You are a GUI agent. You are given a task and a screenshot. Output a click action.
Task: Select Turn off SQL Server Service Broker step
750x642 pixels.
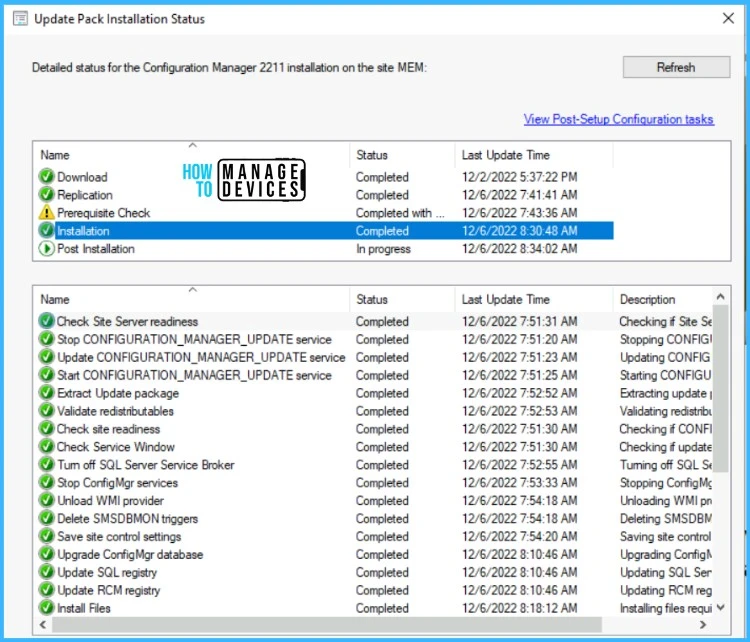(375, 465)
